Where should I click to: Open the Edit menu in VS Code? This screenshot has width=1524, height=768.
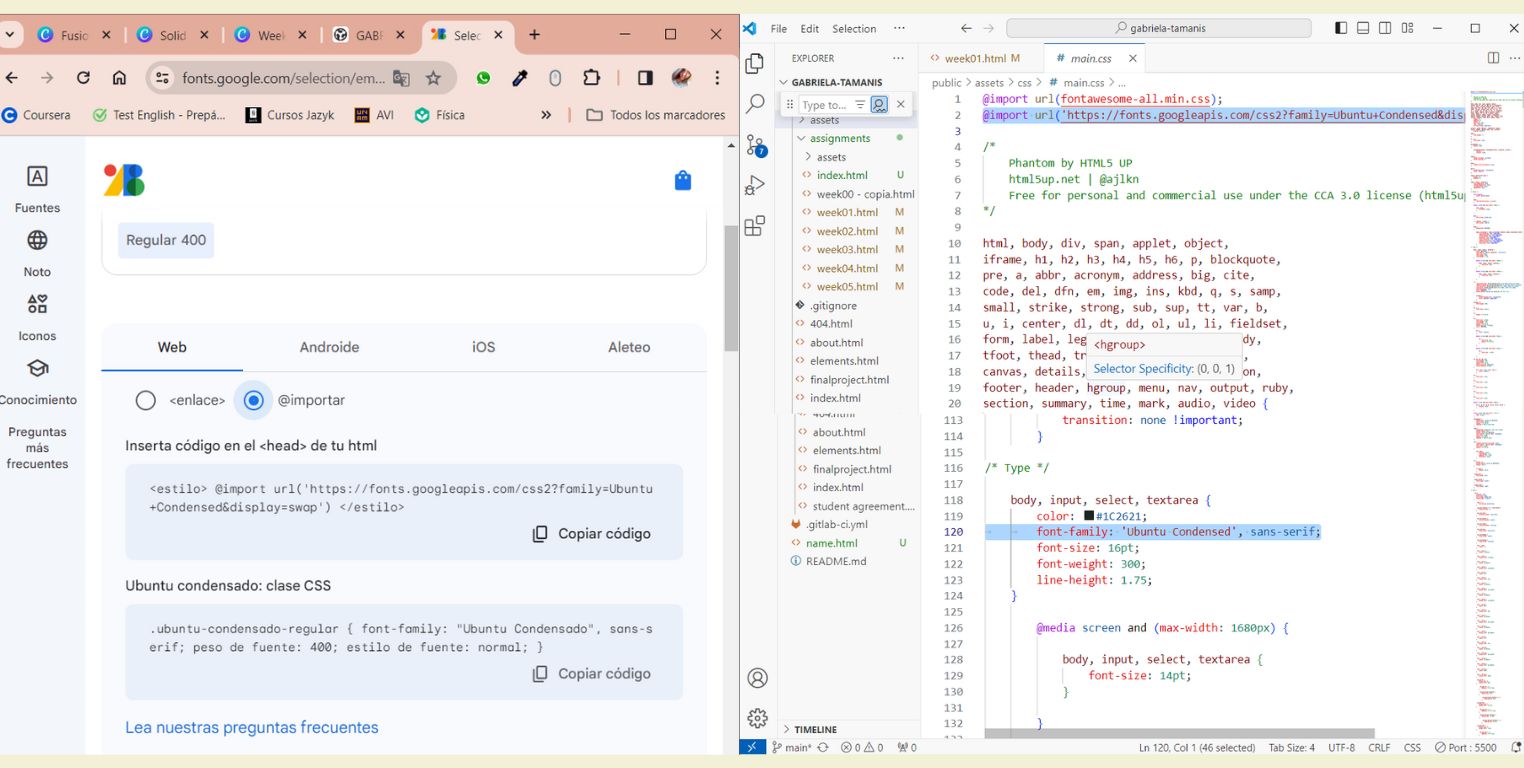(x=809, y=28)
